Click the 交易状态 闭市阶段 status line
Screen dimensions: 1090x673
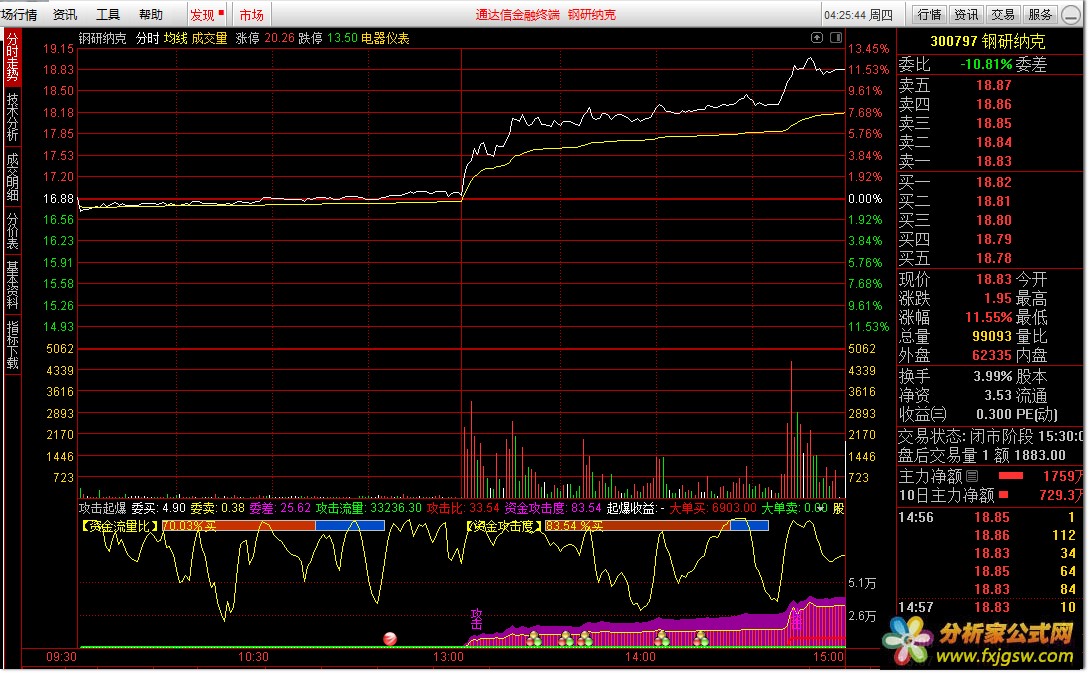click(x=990, y=436)
